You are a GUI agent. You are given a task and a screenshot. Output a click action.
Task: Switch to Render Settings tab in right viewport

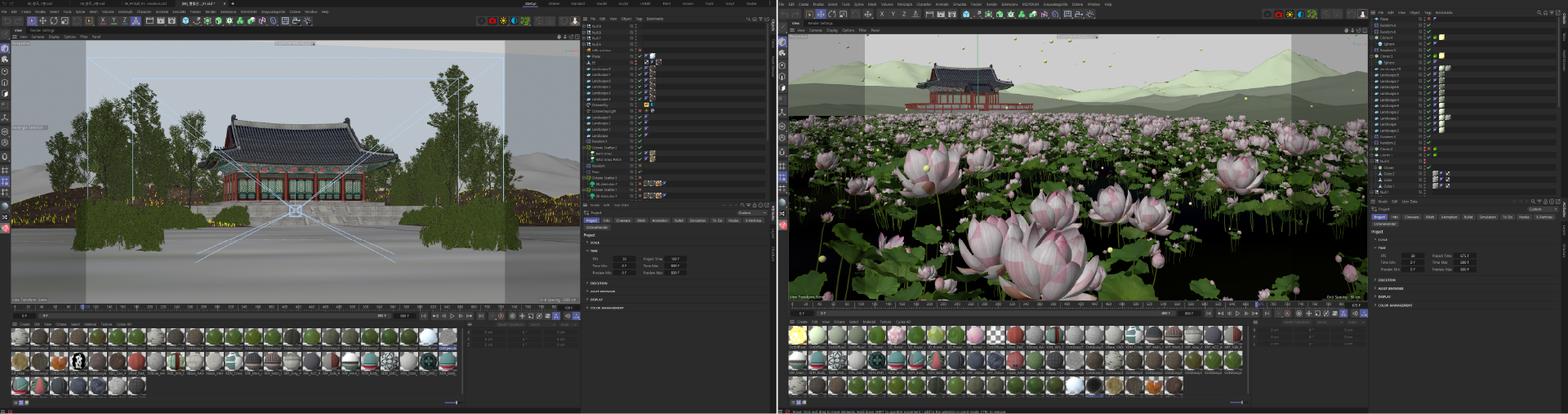coord(820,23)
